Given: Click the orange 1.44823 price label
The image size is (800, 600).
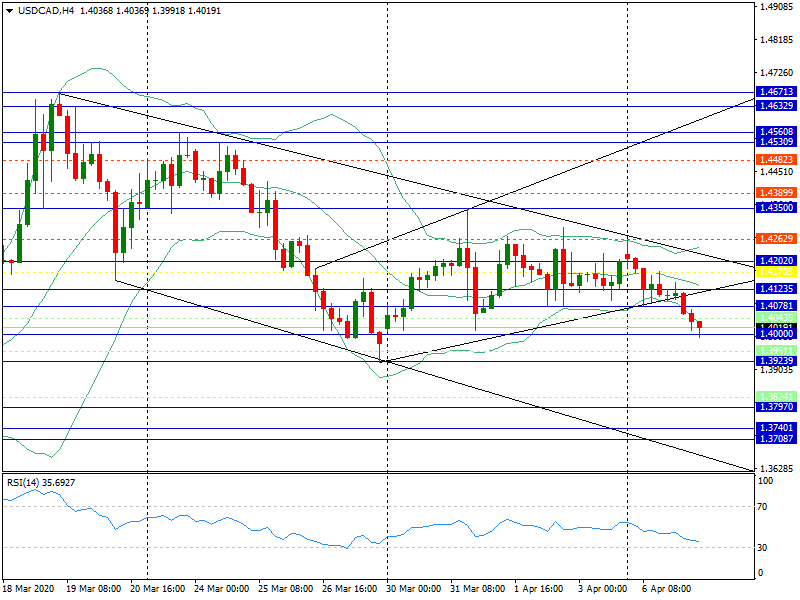Looking at the screenshot, I should click(x=776, y=160).
